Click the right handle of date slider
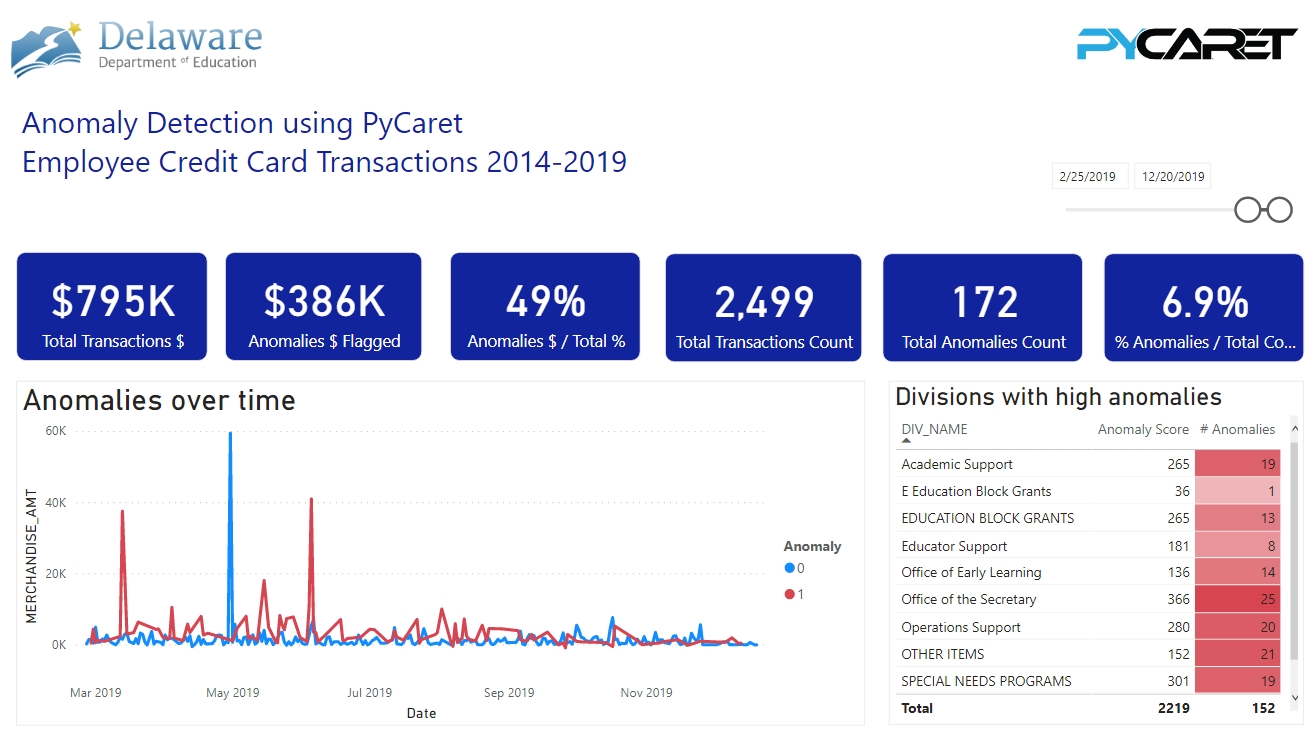Image resolution: width=1312 pixels, height=738 pixels. click(x=1280, y=210)
